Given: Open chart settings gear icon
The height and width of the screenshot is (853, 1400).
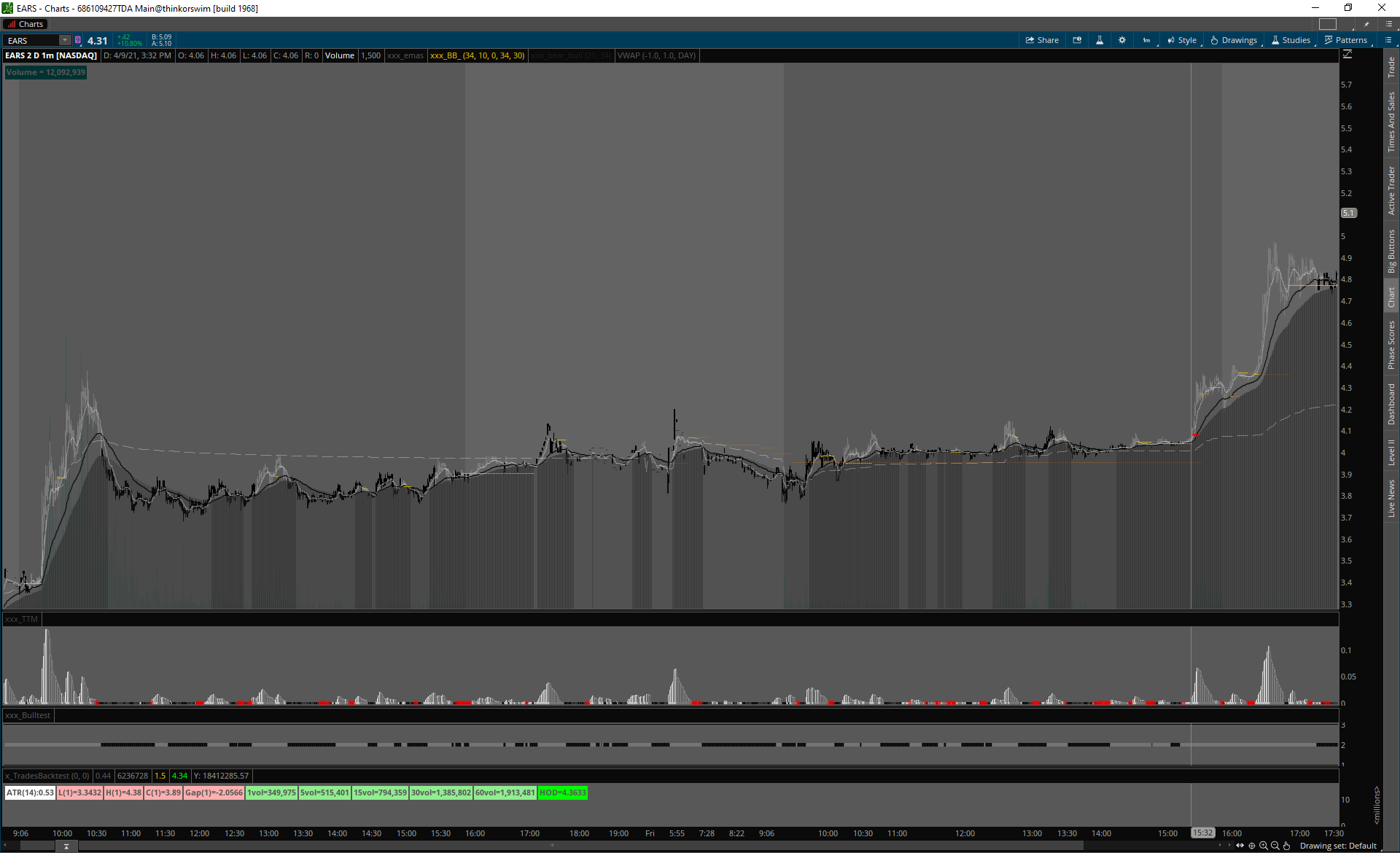Looking at the screenshot, I should click(1122, 40).
